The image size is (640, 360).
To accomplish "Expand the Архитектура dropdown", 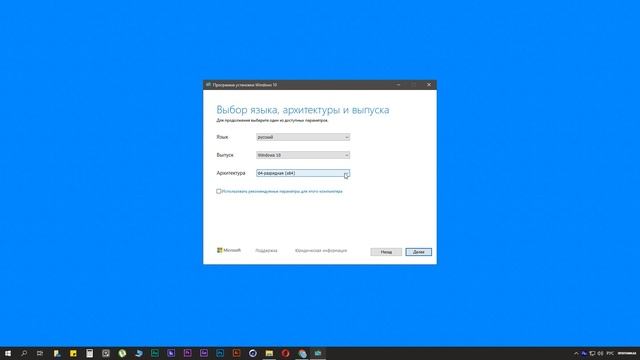I will (x=303, y=173).
